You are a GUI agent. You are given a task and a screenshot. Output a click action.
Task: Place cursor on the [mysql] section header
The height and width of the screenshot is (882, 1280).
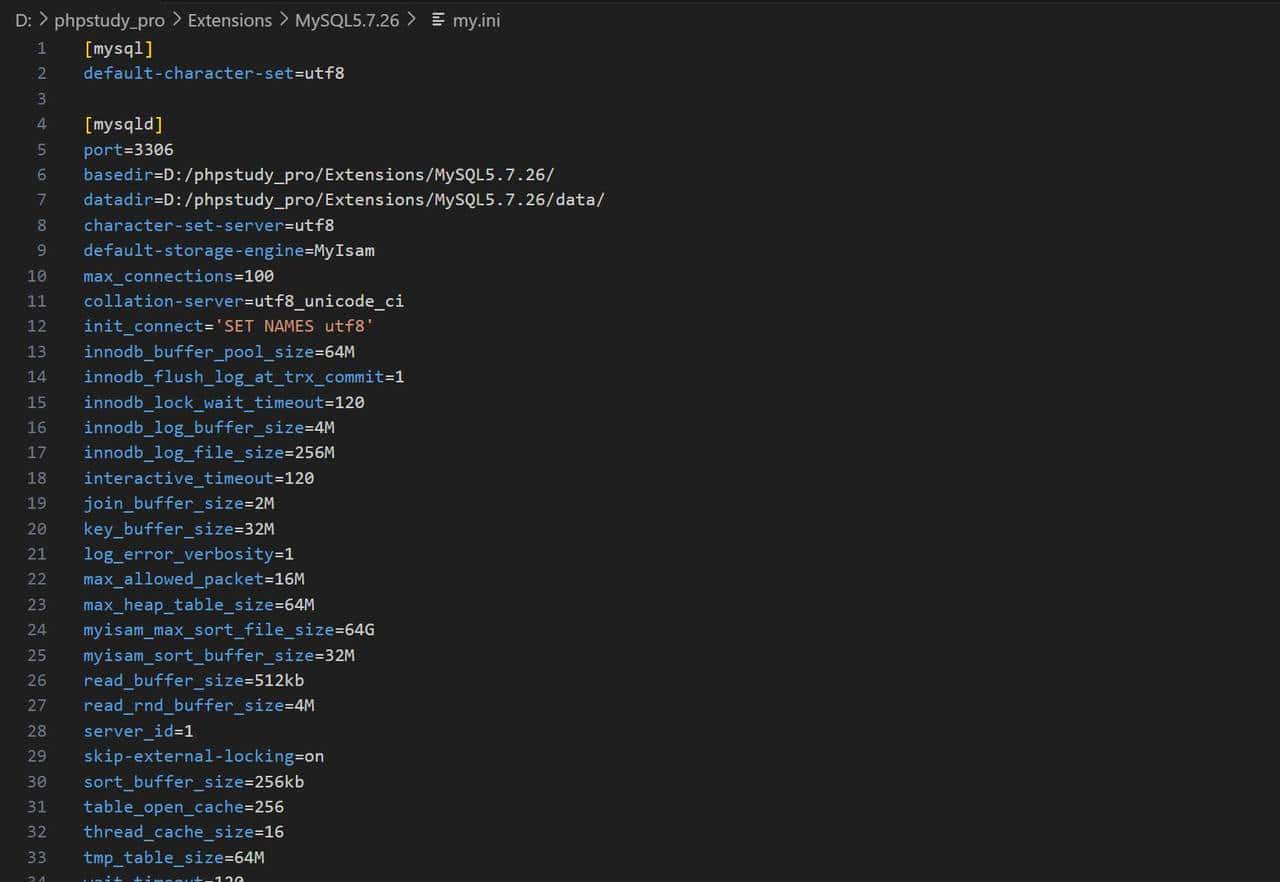[118, 48]
